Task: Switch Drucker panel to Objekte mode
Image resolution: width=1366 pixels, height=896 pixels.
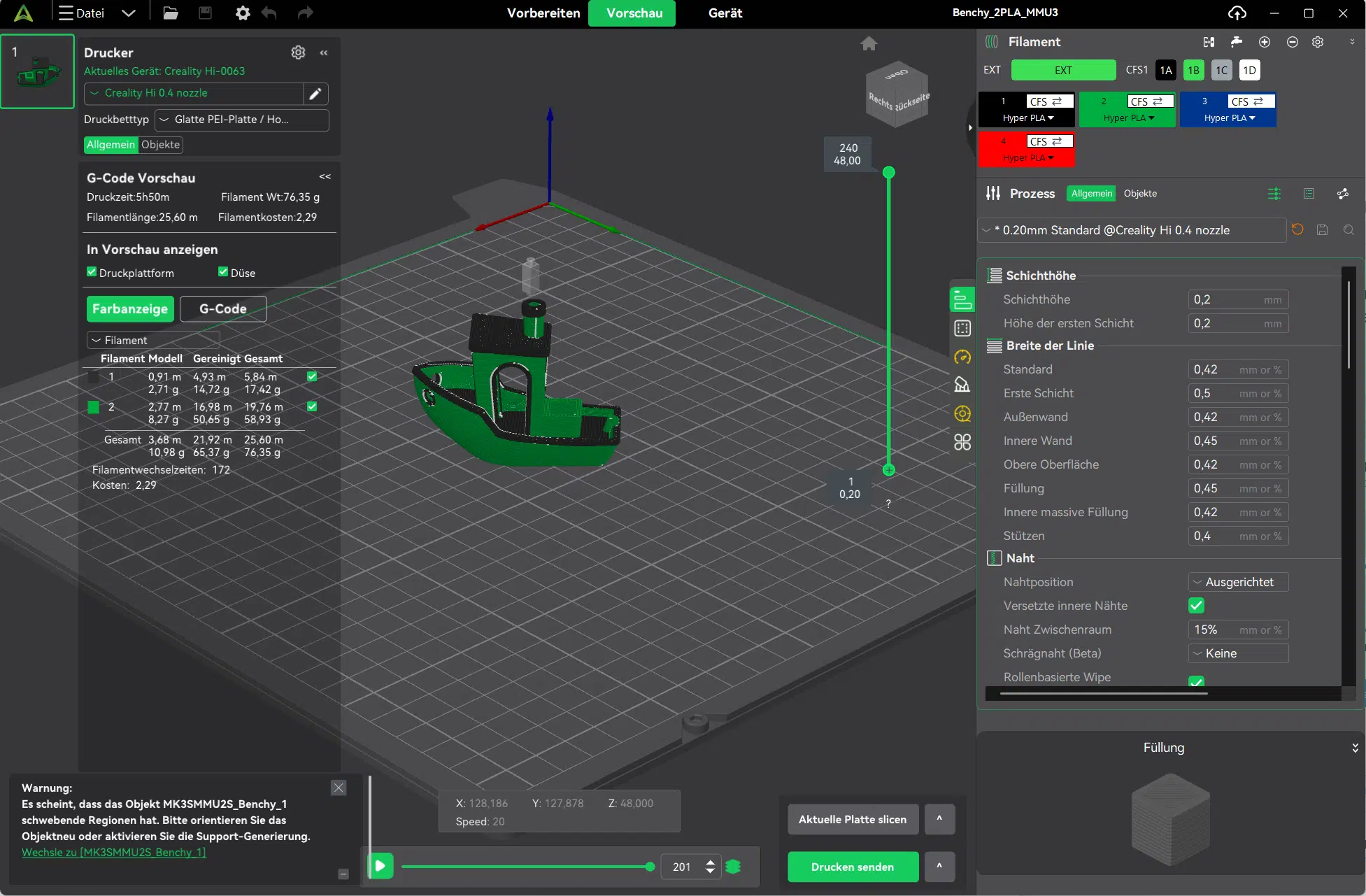Action: (160, 145)
